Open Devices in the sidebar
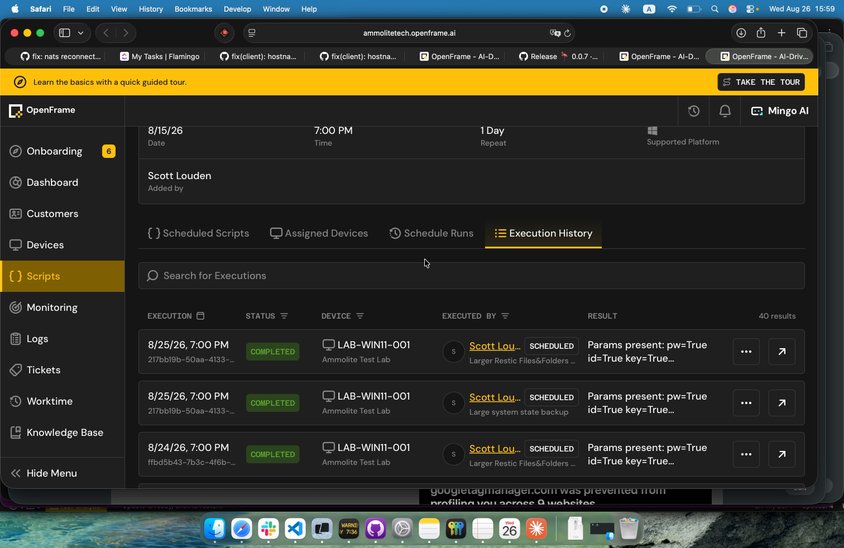Viewport: 844px width, 548px height. (62, 245)
